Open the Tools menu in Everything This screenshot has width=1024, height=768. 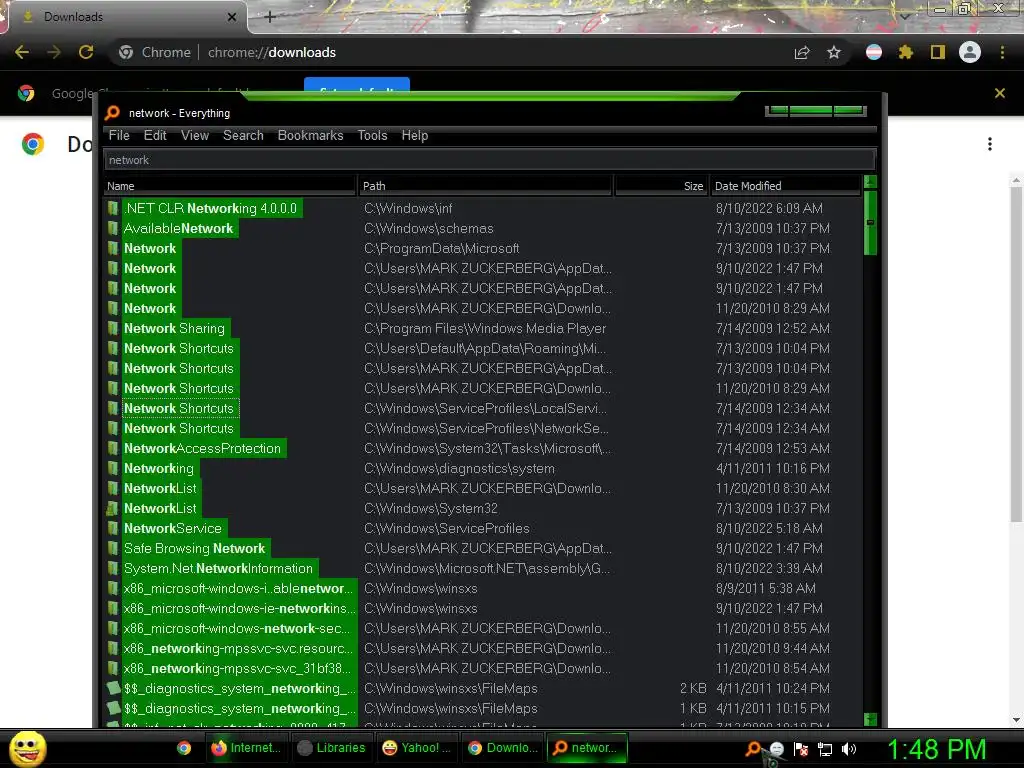[x=372, y=135]
